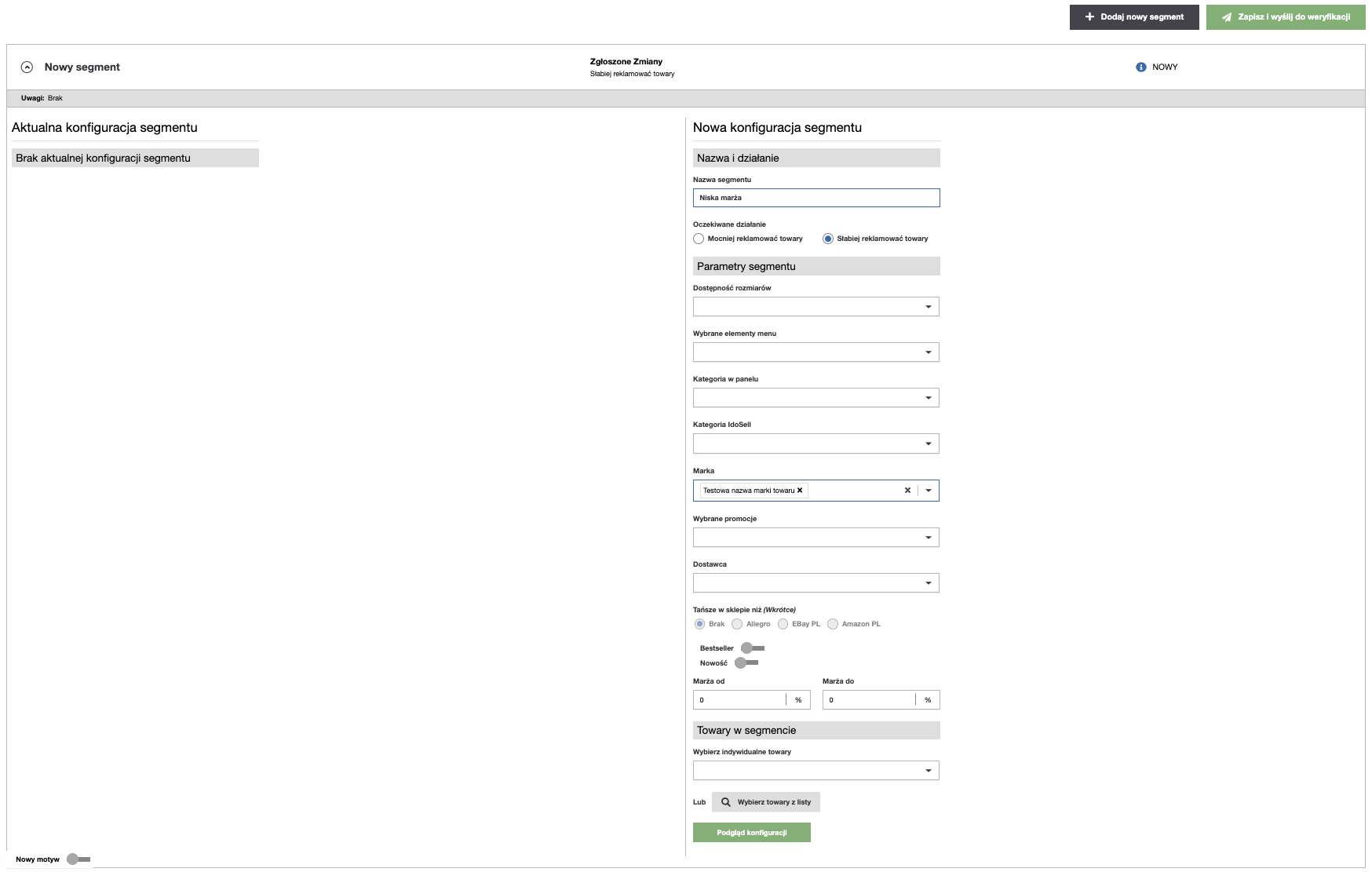1372x872 pixels.
Task: Select Mocniej reklamować towary radio option
Action: (699, 239)
